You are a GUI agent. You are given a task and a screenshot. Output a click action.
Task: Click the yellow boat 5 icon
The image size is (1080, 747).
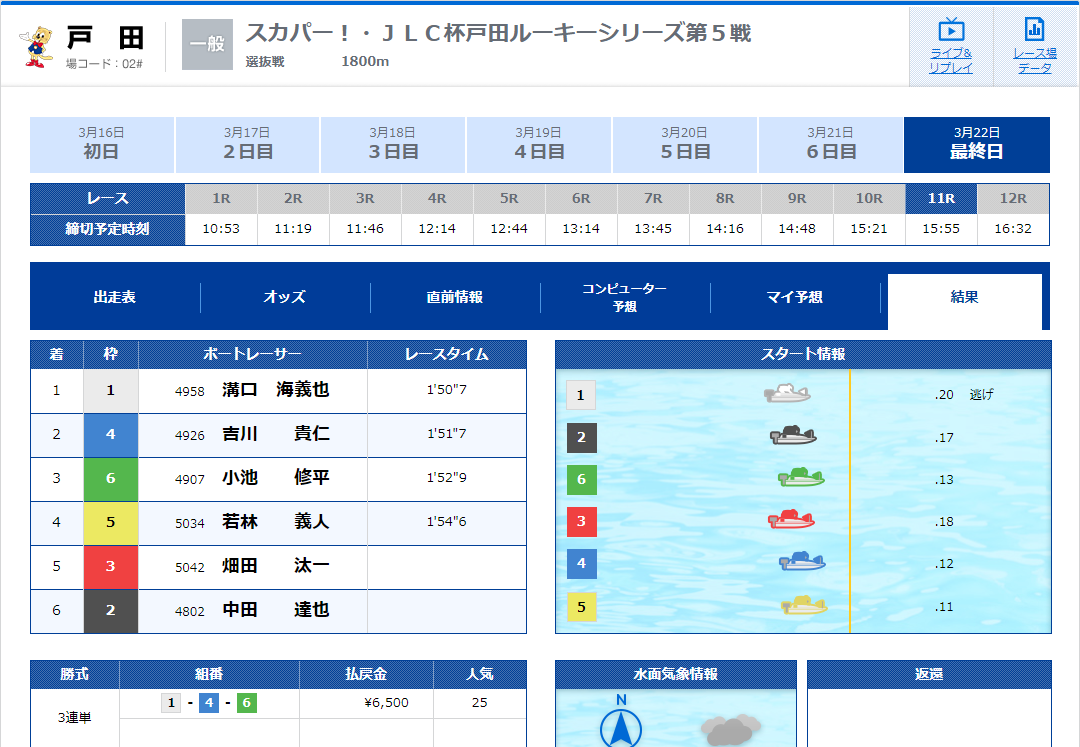click(804, 604)
